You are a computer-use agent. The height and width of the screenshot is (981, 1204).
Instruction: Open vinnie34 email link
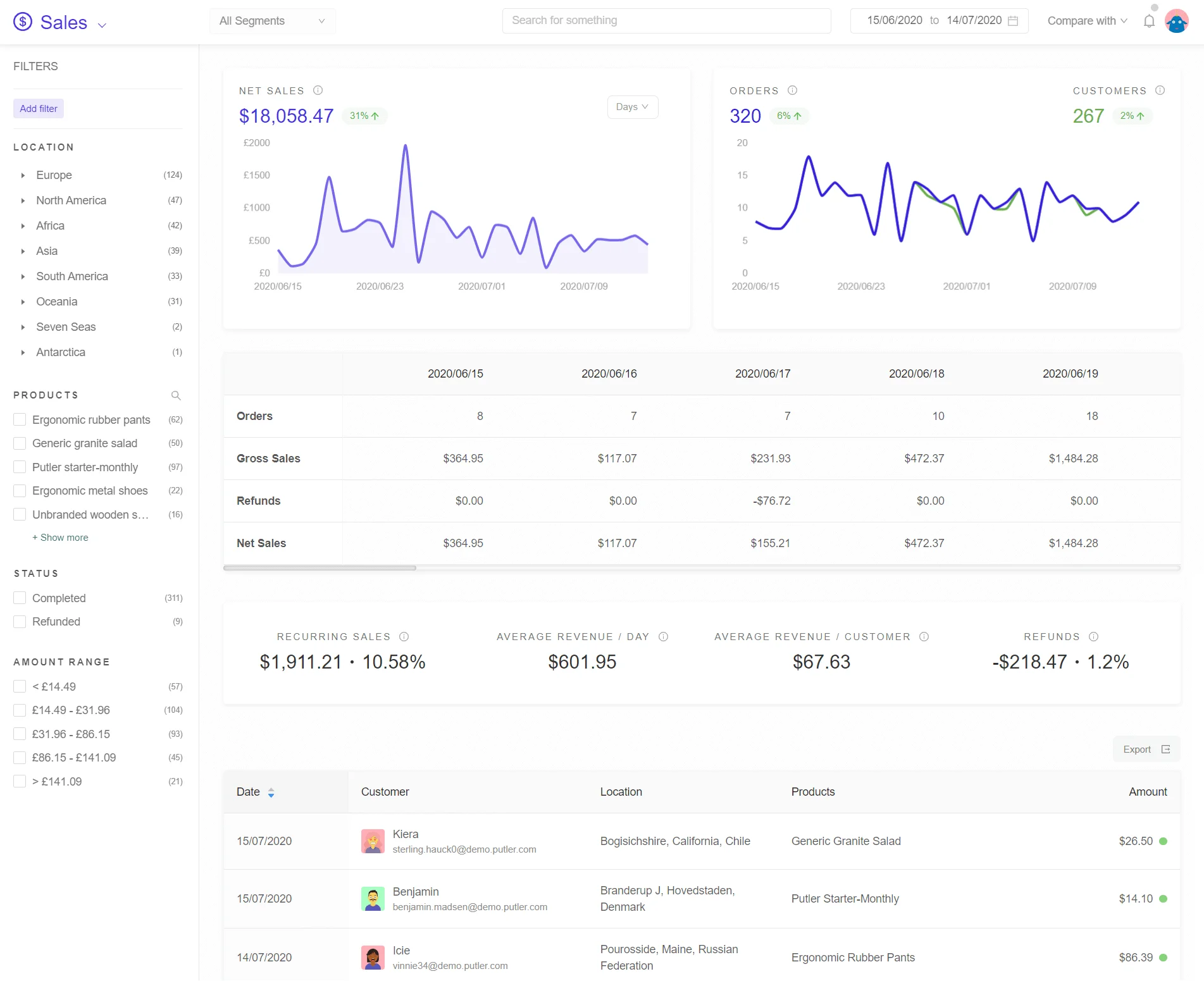(x=450, y=966)
